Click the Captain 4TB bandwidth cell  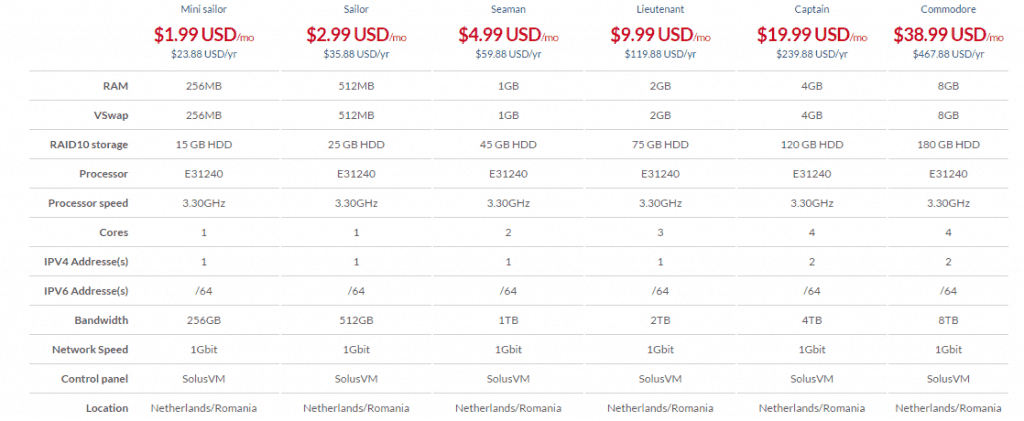(812, 320)
